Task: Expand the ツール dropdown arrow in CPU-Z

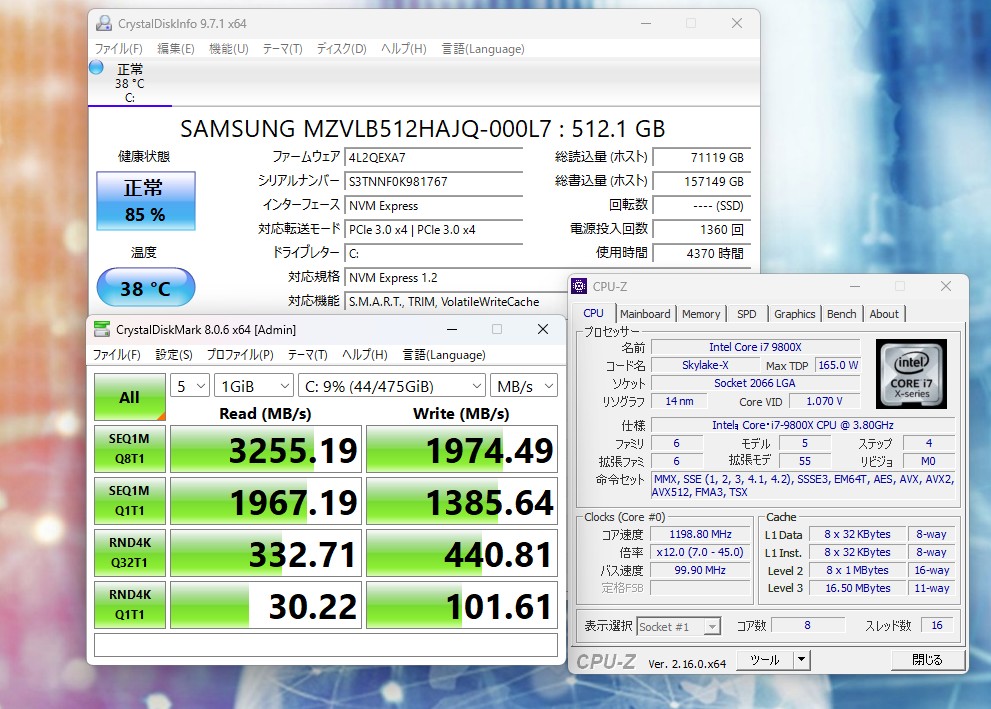Action: pos(801,660)
